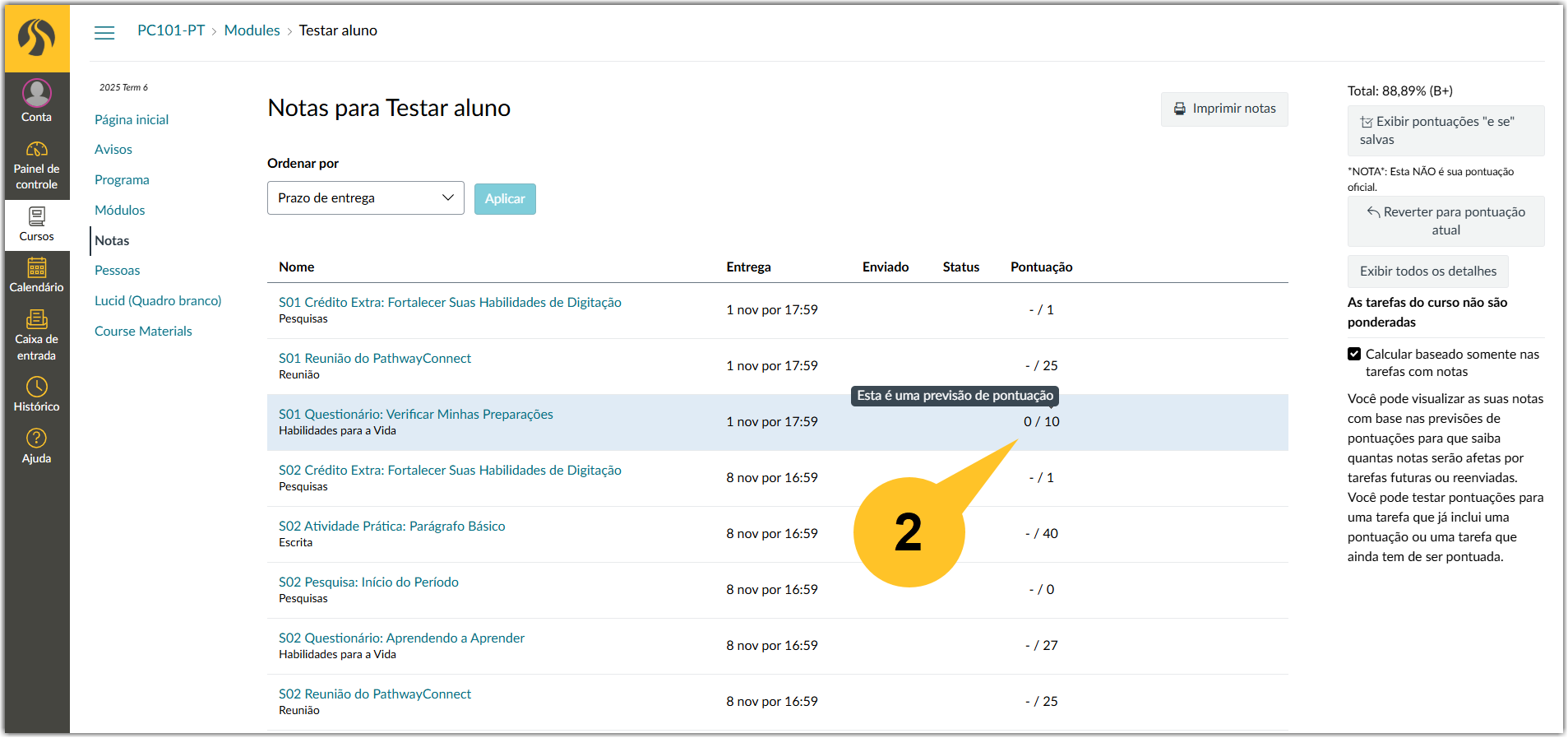The height and width of the screenshot is (738, 1568).
Task: Click the institution logo at top left
Action: (x=37, y=38)
